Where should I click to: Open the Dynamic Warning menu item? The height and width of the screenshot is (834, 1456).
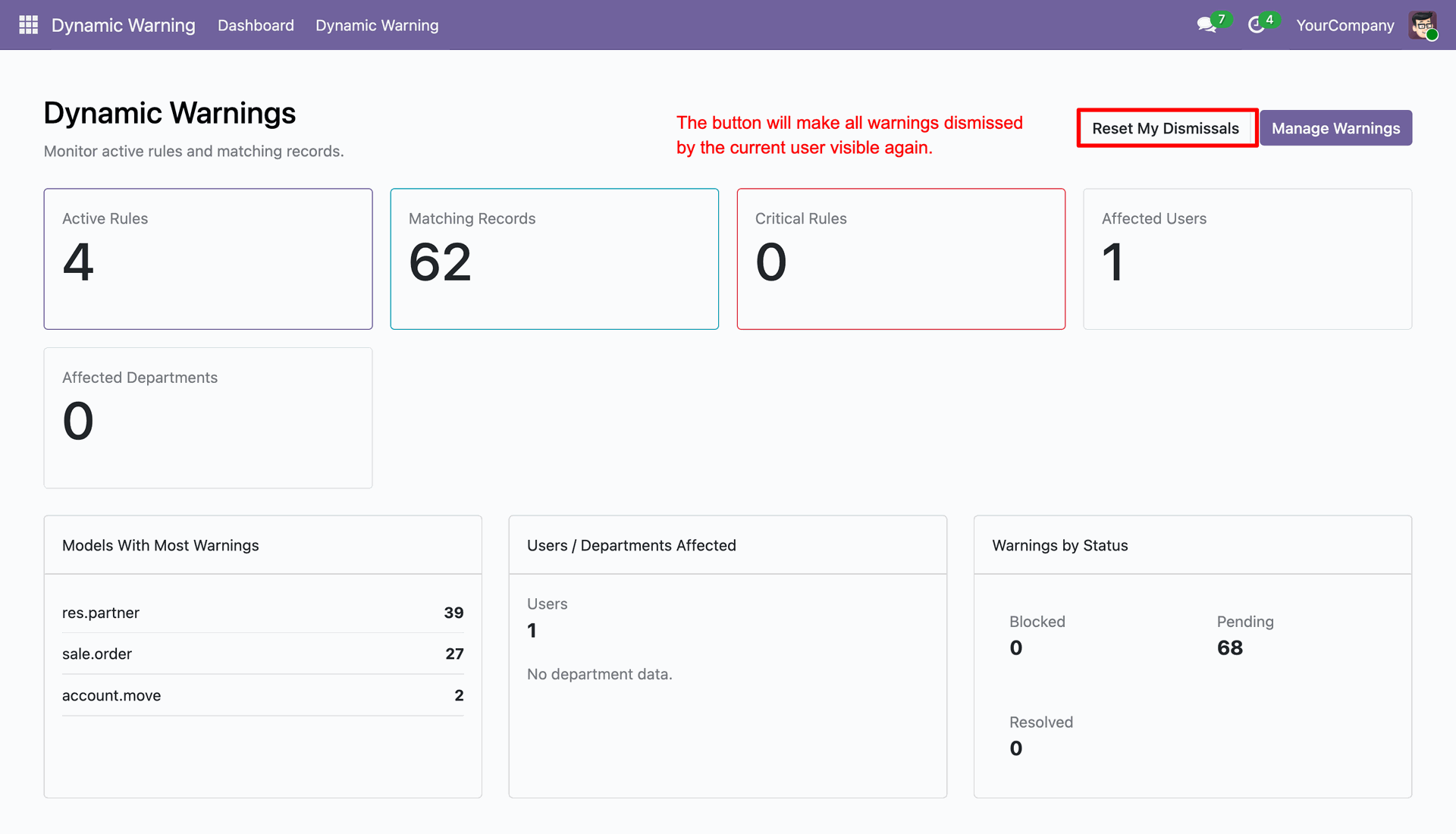[377, 25]
